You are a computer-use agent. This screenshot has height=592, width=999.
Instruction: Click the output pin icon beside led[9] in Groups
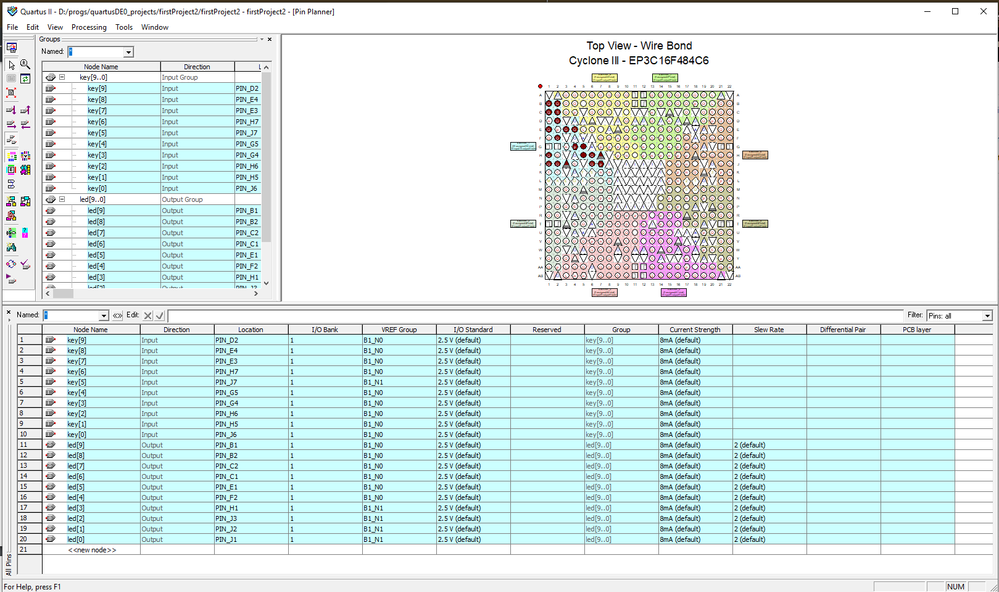pos(50,210)
